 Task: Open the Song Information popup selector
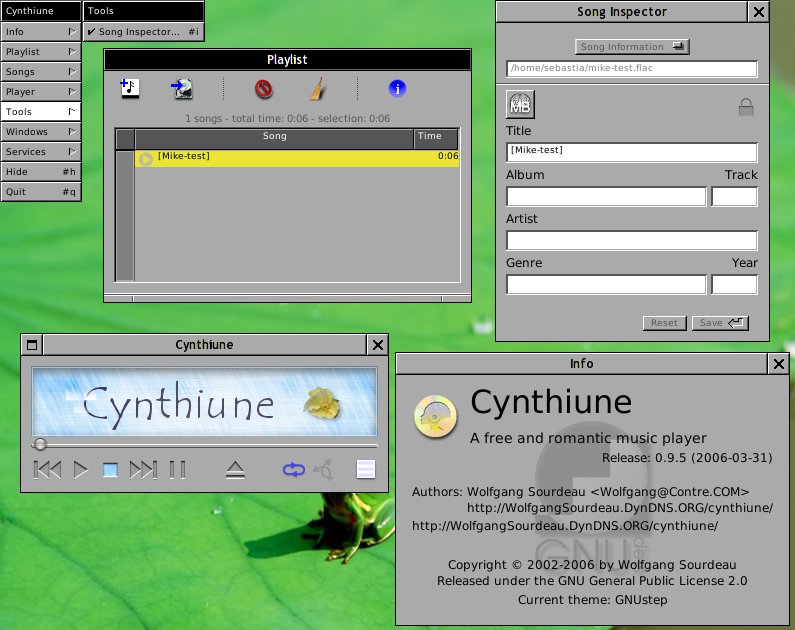click(632, 47)
